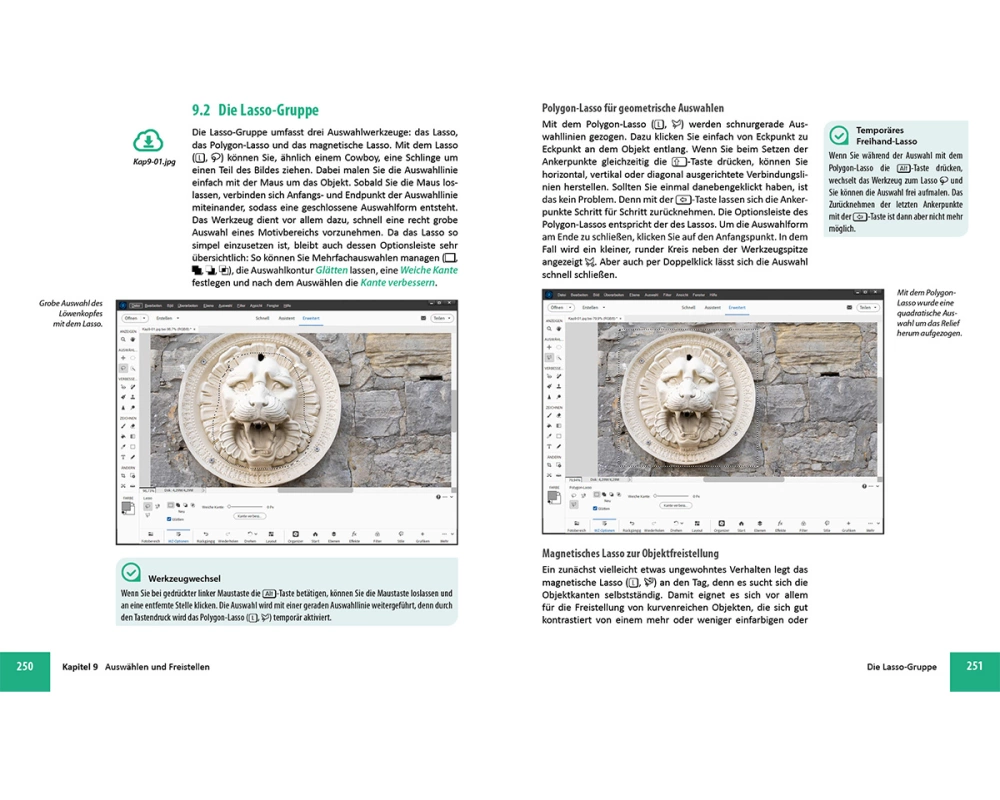1000x800 pixels.
Task: Select 'Neu' selection mode in left screenshot options
Action: 170,507
